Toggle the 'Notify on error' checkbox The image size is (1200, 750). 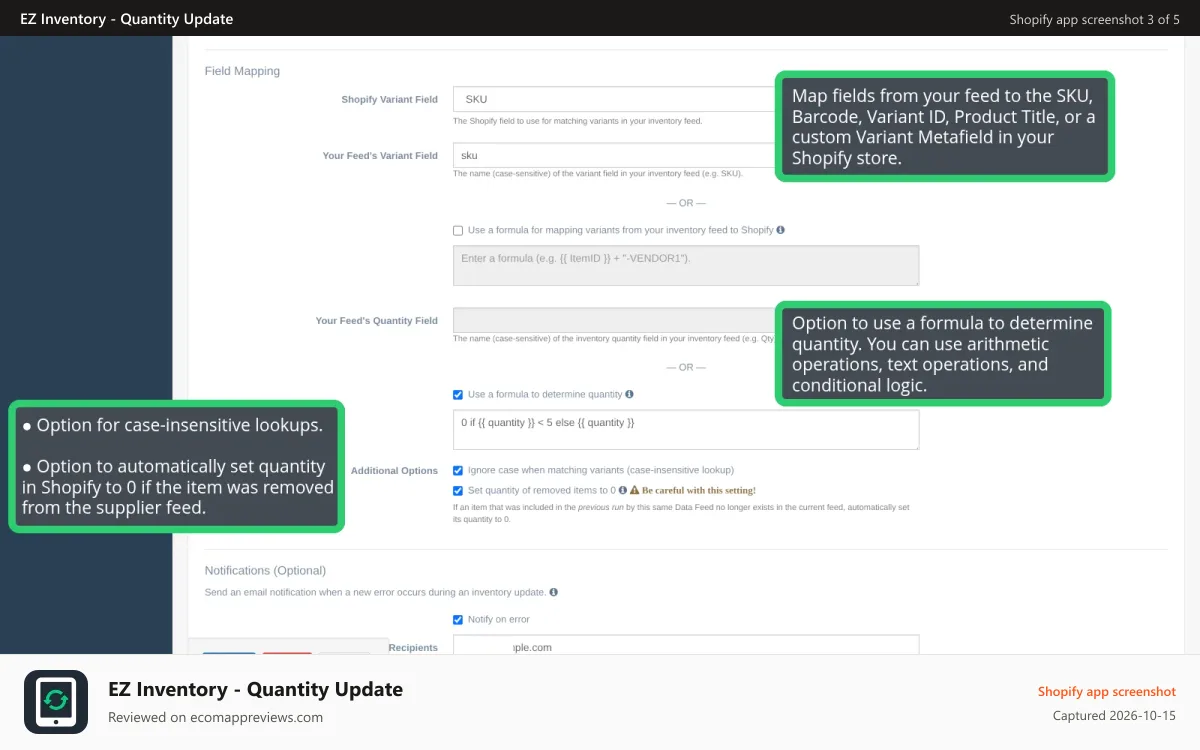pos(458,619)
